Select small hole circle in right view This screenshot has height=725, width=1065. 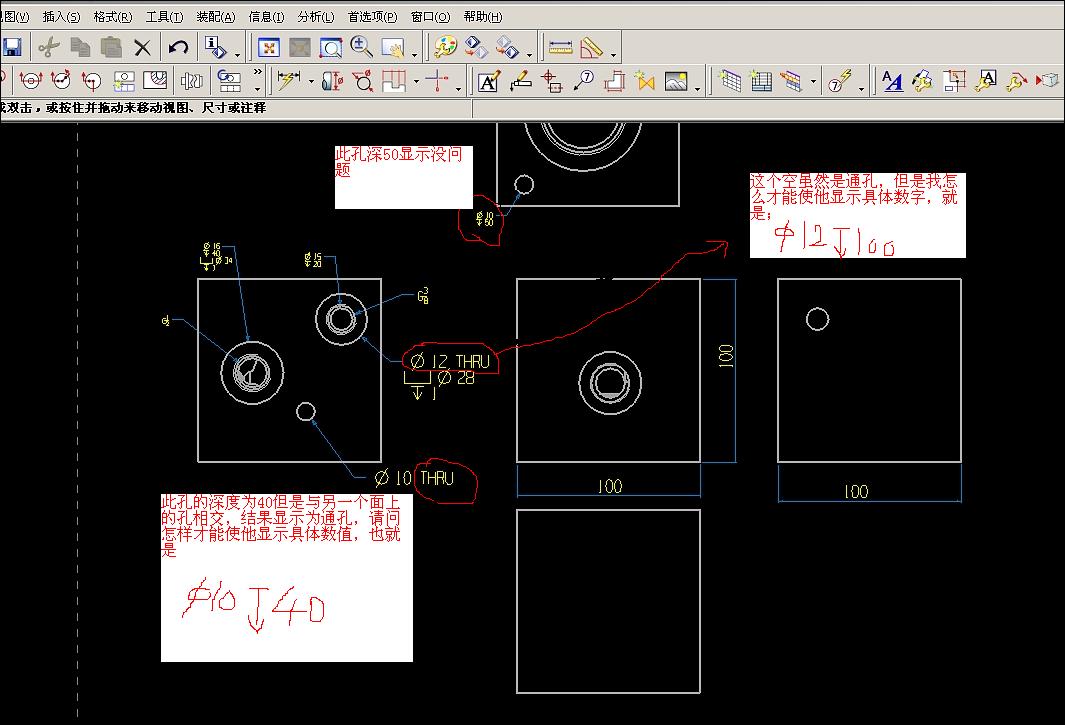[817, 319]
